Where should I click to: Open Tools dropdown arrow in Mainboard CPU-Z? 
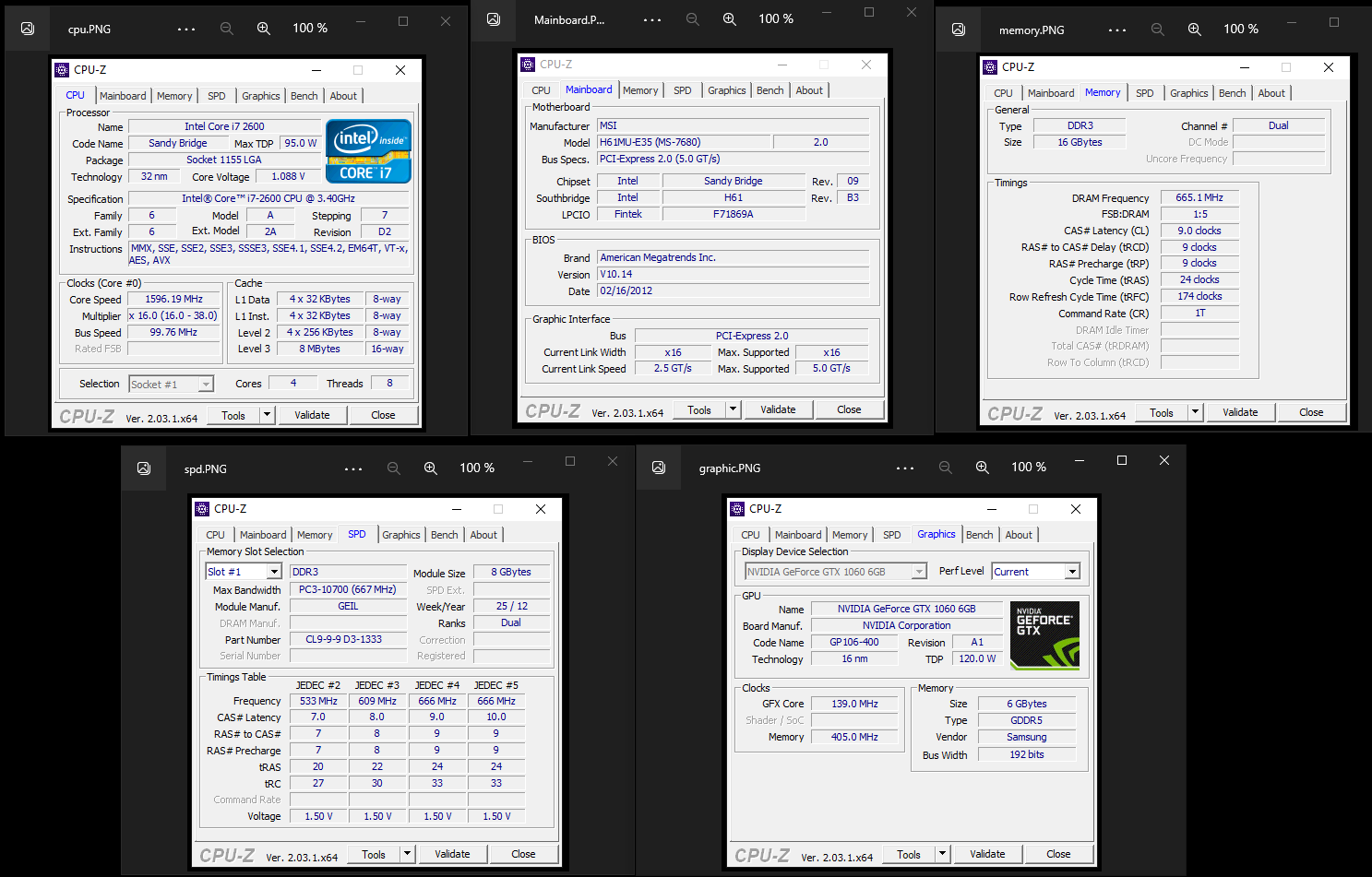pos(733,409)
